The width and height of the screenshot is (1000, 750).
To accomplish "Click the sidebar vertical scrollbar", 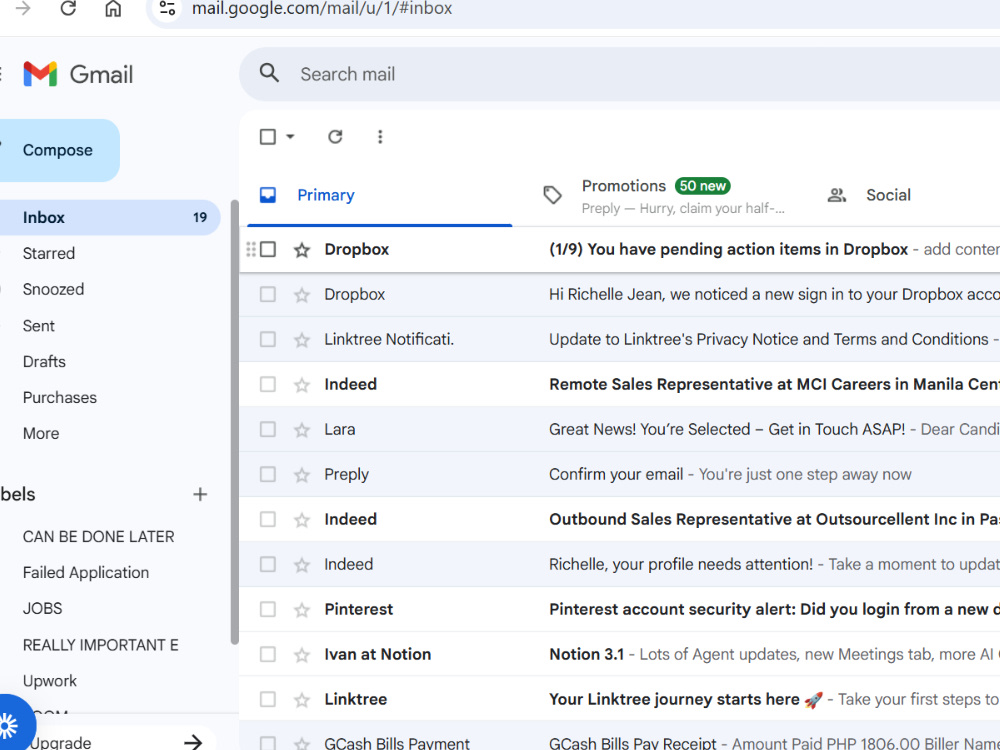I will pos(234,422).
